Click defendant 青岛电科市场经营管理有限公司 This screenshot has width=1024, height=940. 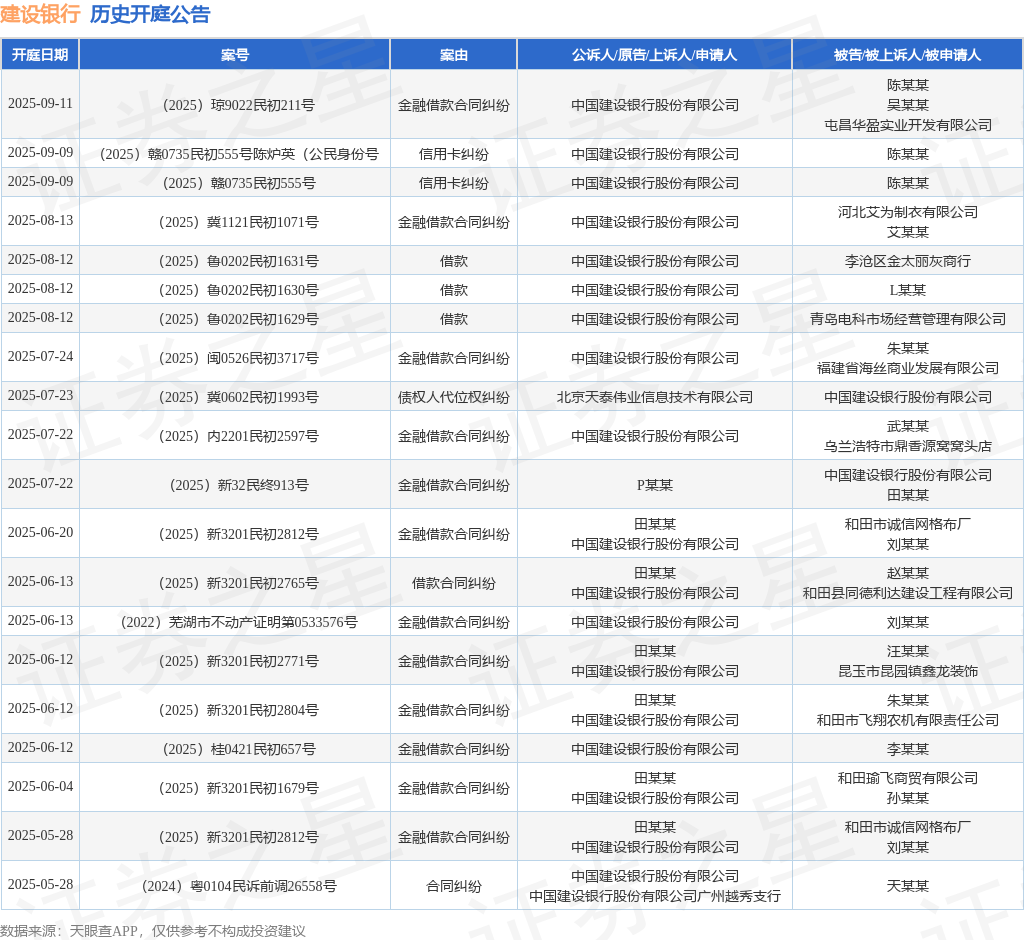pyautogui.click(x=908, y=319)
